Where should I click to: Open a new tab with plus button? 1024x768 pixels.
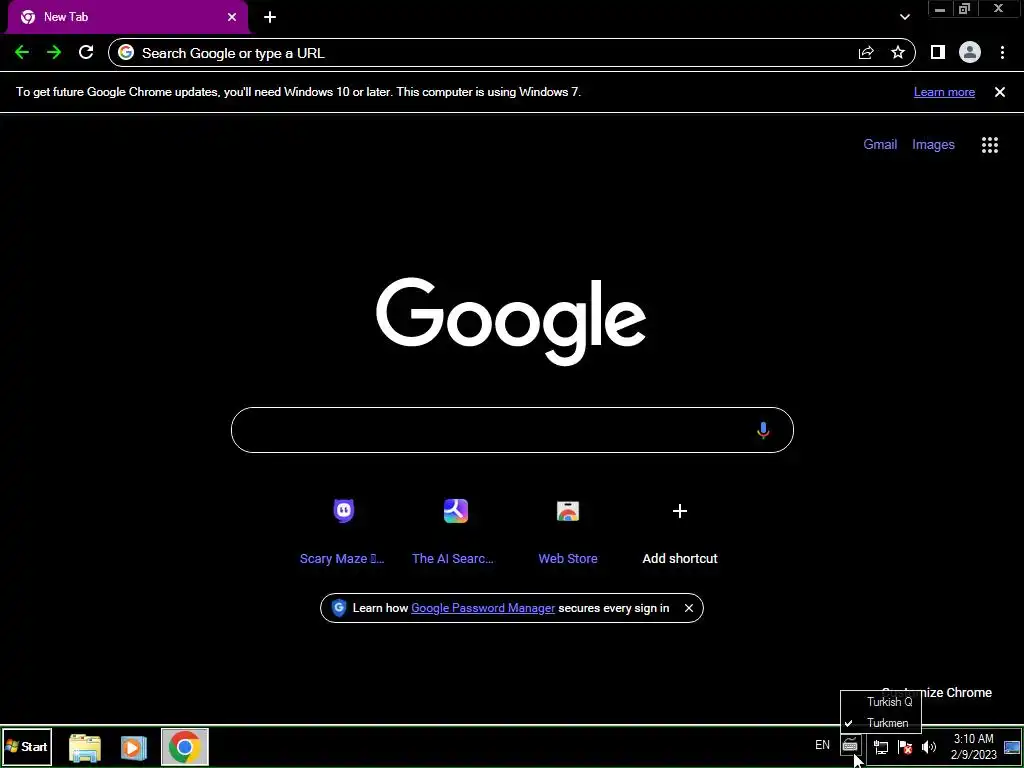[270, 17]
